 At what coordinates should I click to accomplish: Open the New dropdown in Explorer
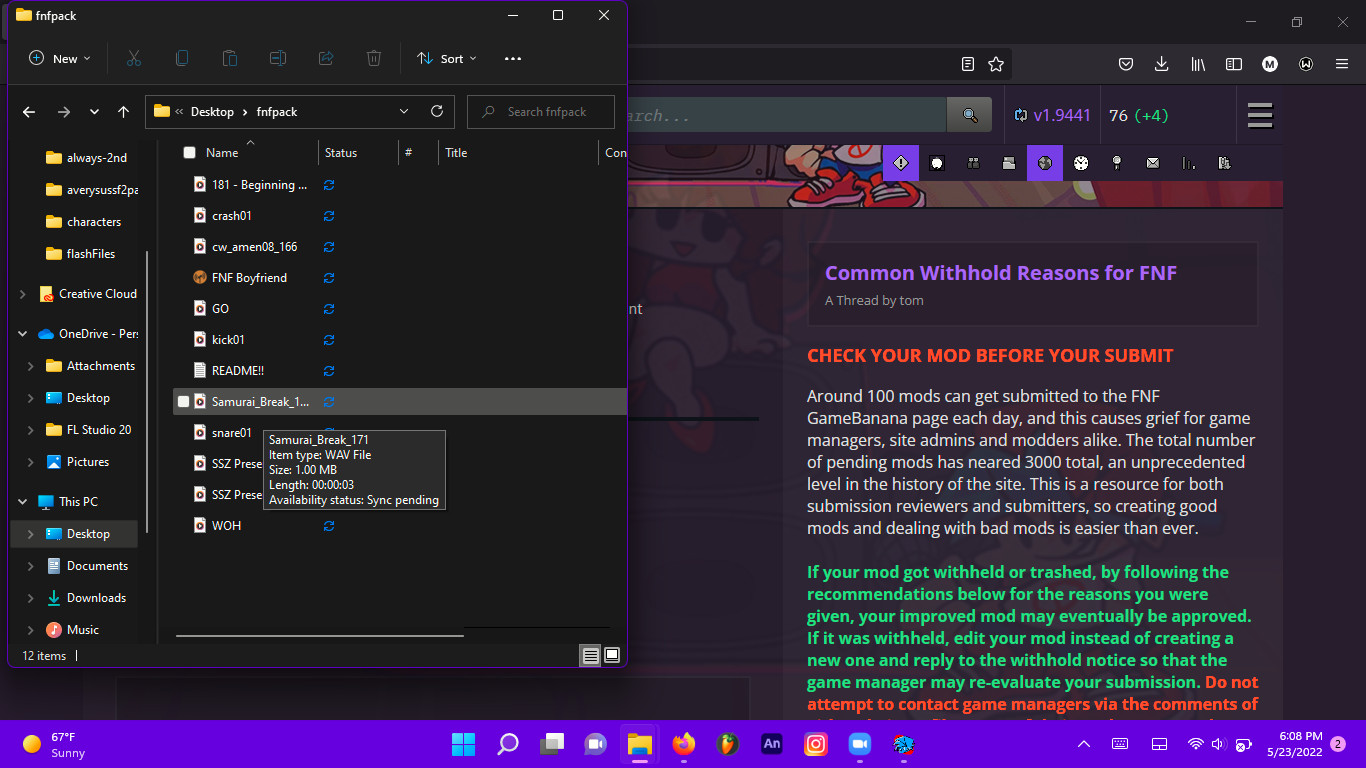point(58,58)
